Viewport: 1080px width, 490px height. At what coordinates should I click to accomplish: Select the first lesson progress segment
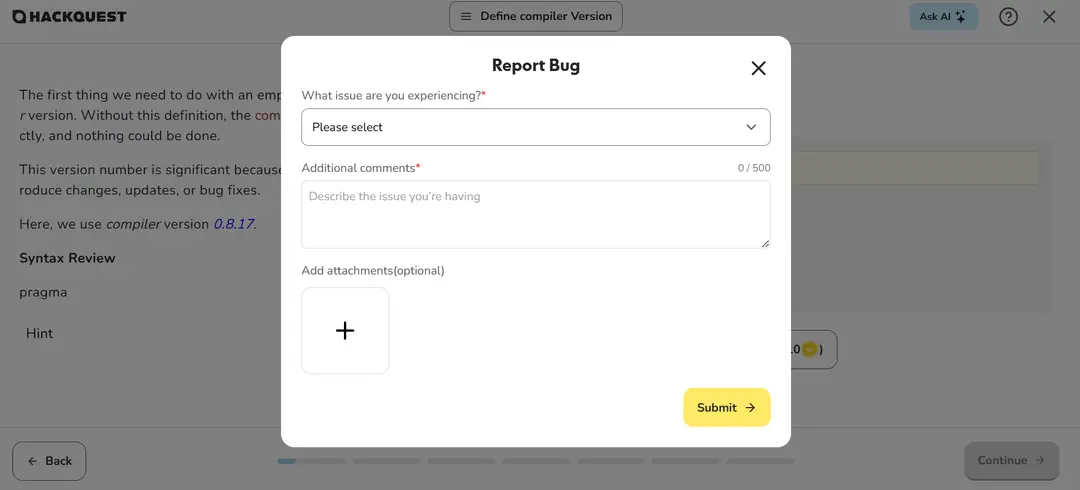(286, 461)
